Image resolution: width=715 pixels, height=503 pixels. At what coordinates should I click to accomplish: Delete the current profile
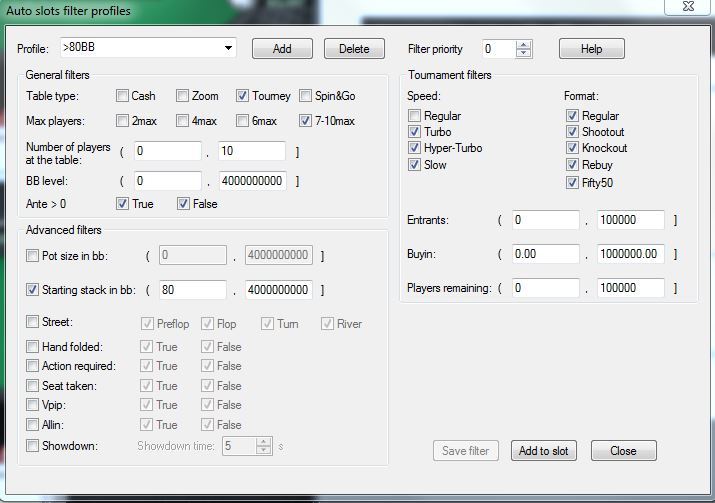[x=354, y=48]
